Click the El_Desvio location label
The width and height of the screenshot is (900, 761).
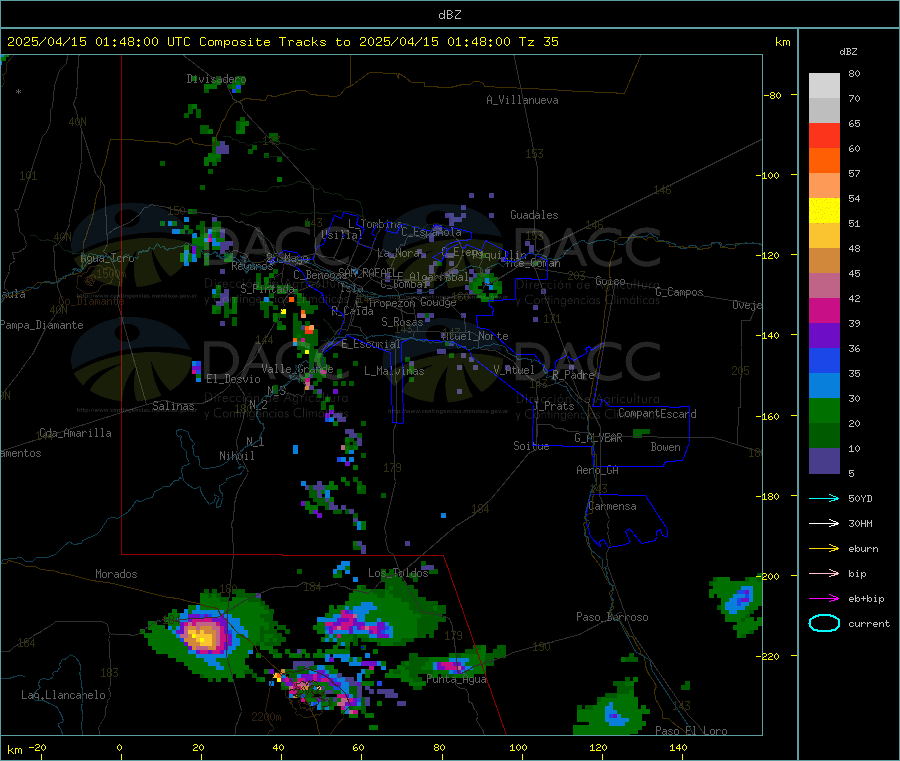point(233,379)
